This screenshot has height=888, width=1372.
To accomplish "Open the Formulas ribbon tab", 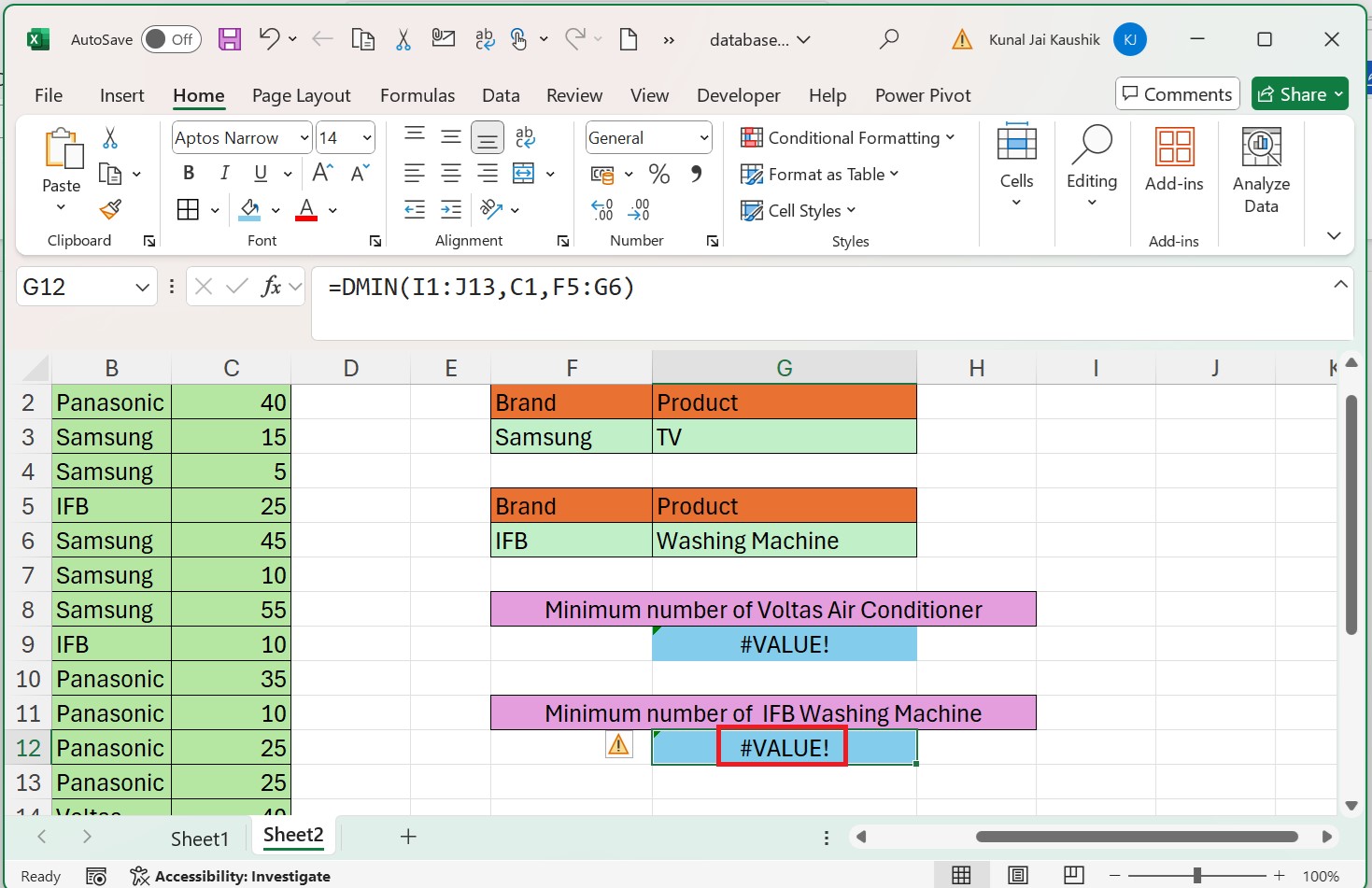I will pyautogui.click(x=417, y=95).
